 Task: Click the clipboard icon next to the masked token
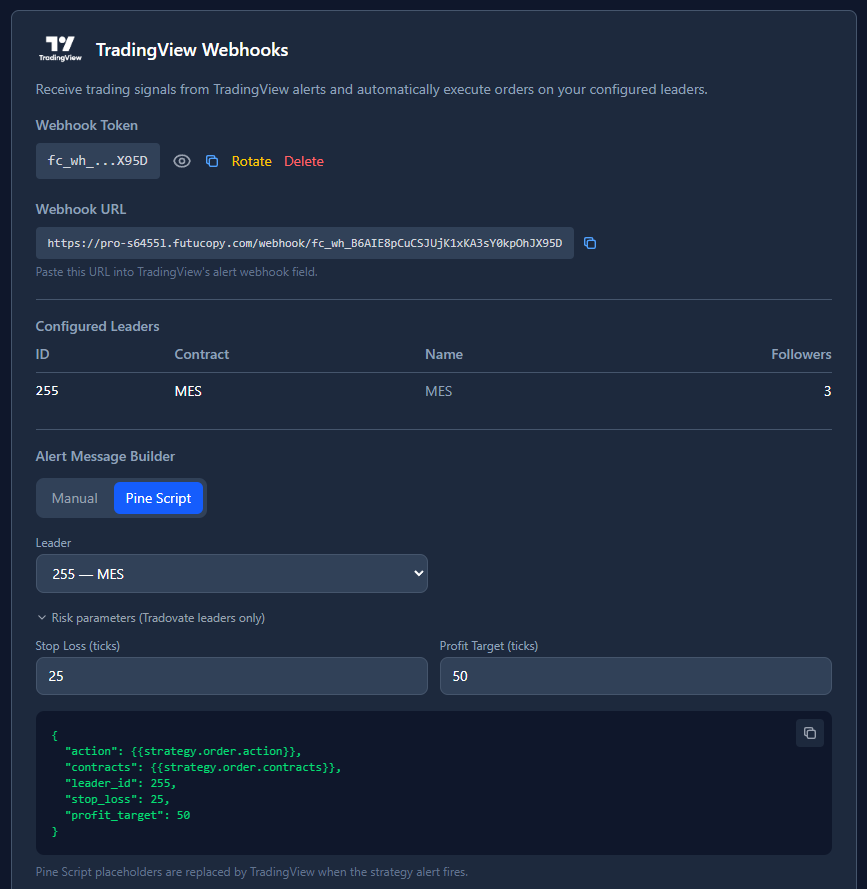coord(211,161)
